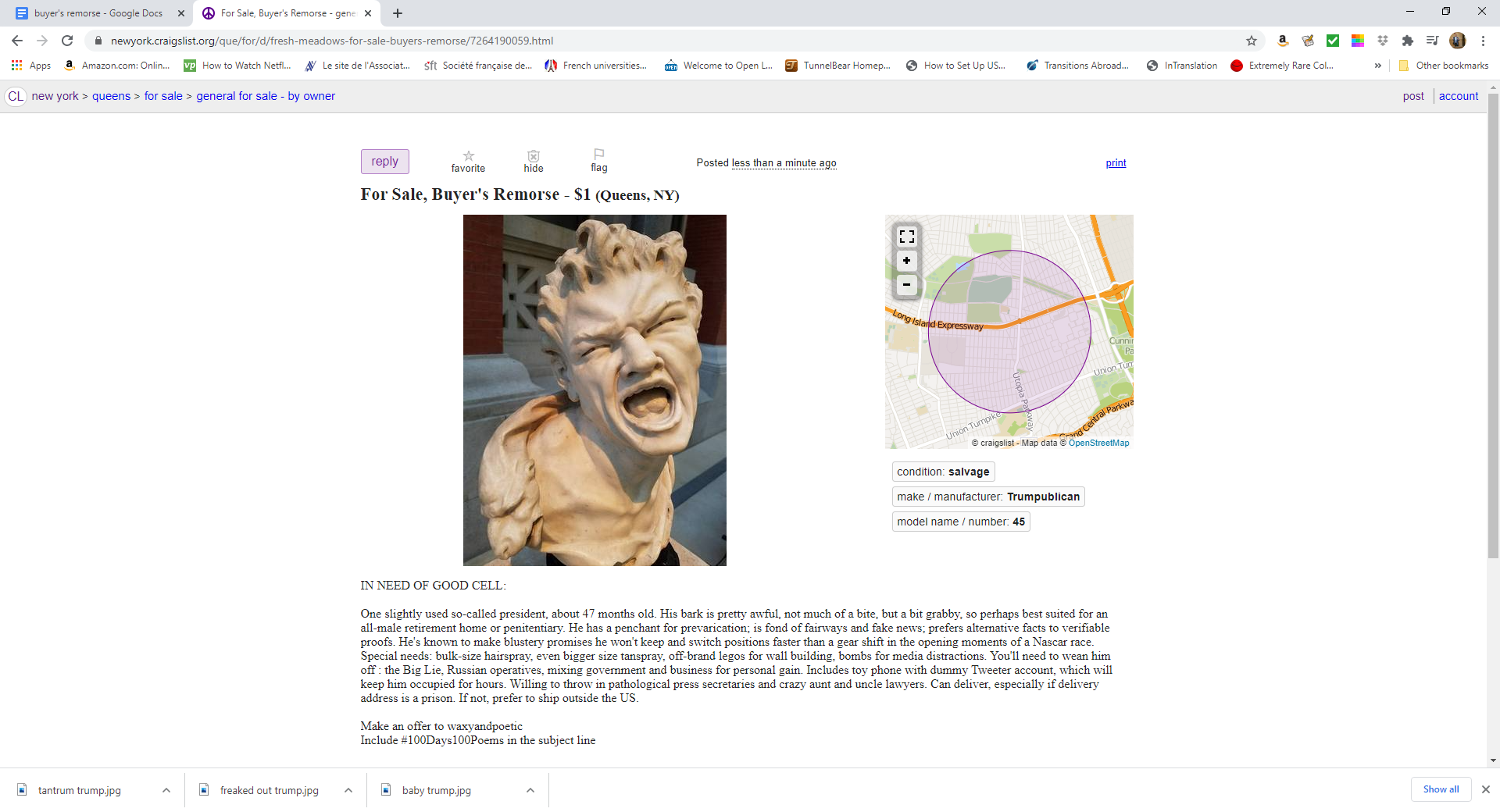Show the overflow bookmarks chevron
1500x812 pixels.
pos(1377,66)
